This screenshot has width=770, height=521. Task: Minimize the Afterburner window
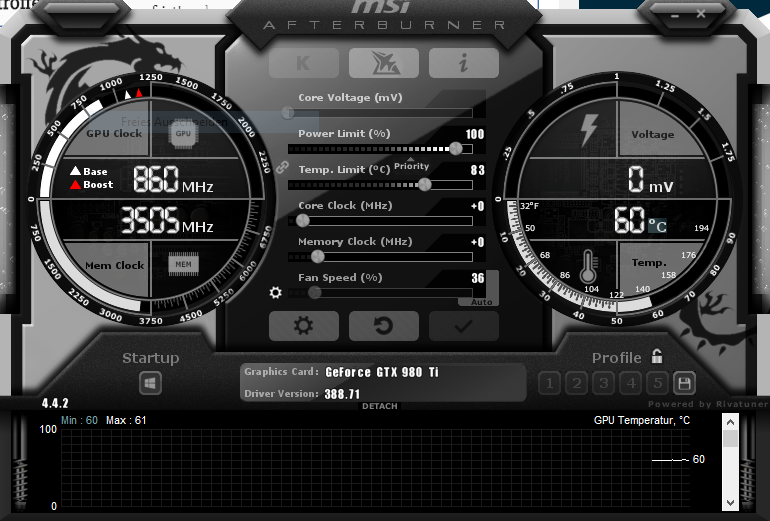coord(675,16)
